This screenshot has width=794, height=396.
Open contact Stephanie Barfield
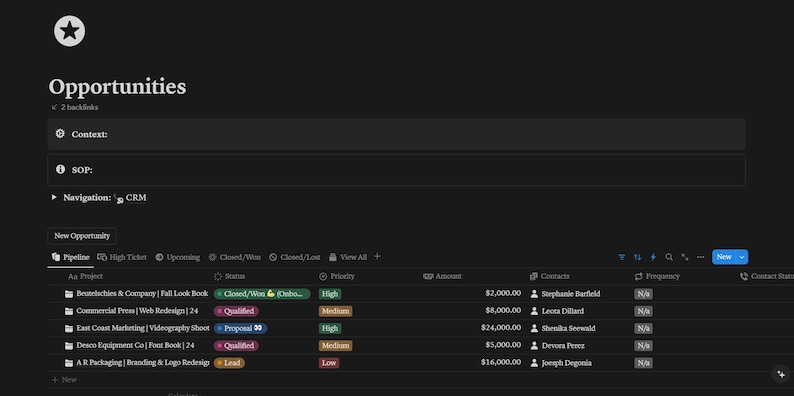[x=565, y=294]
